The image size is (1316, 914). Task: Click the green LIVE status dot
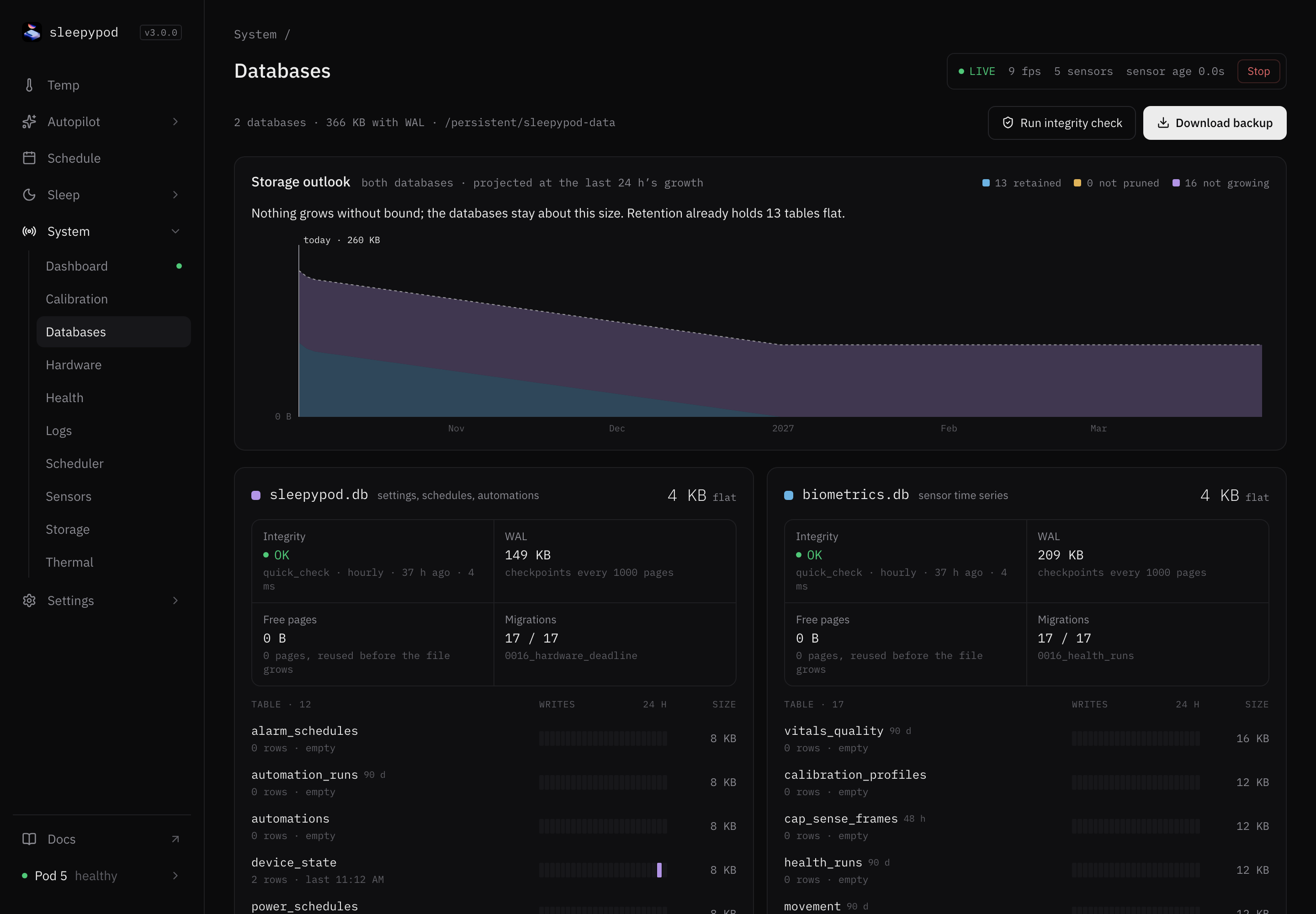tap(961, 71)
